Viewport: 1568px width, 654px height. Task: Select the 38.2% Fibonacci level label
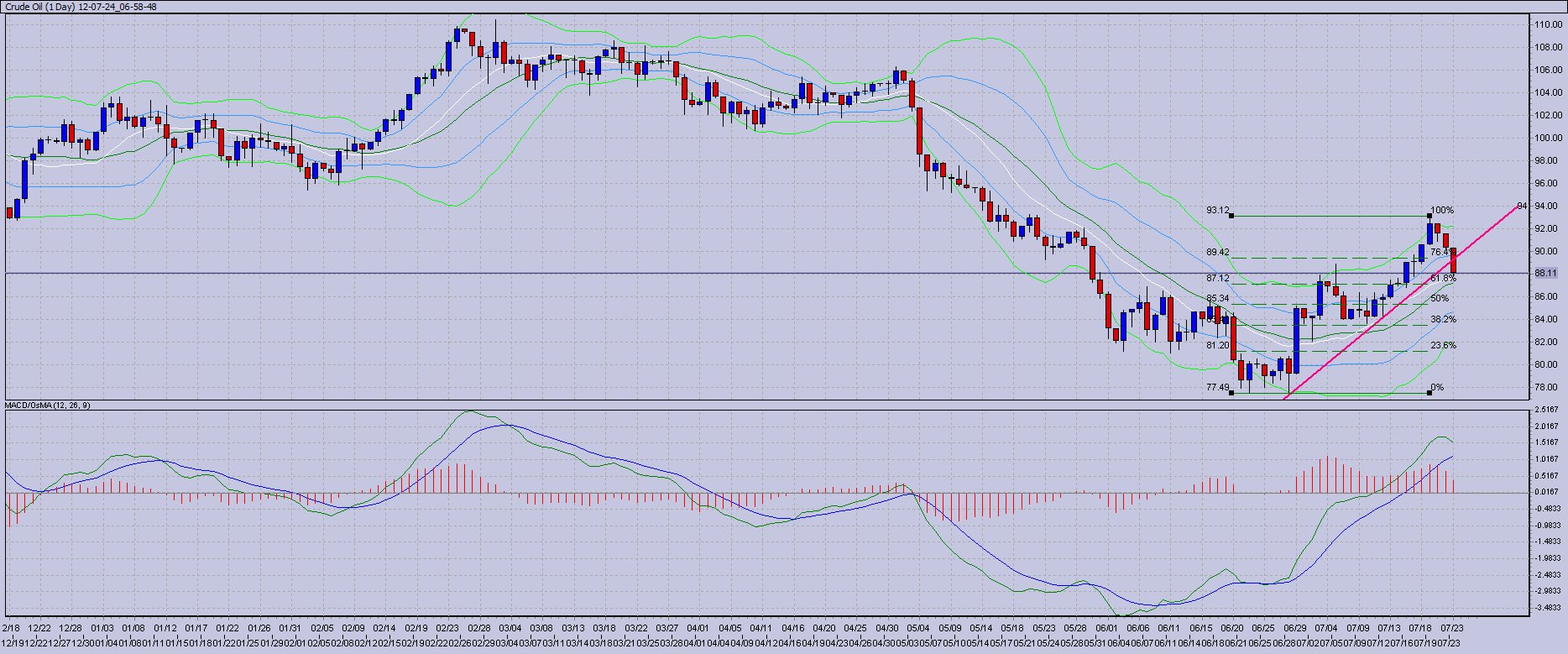point(1443,319)
